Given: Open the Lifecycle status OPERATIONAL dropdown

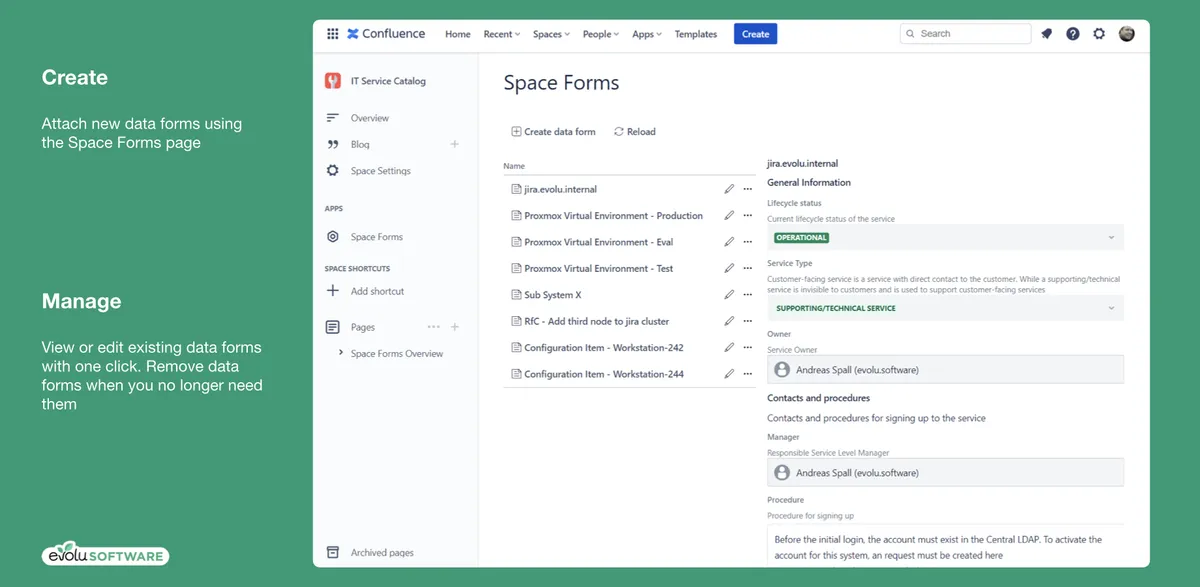Looking at the screenshot, I should click(x=945, y=237).
